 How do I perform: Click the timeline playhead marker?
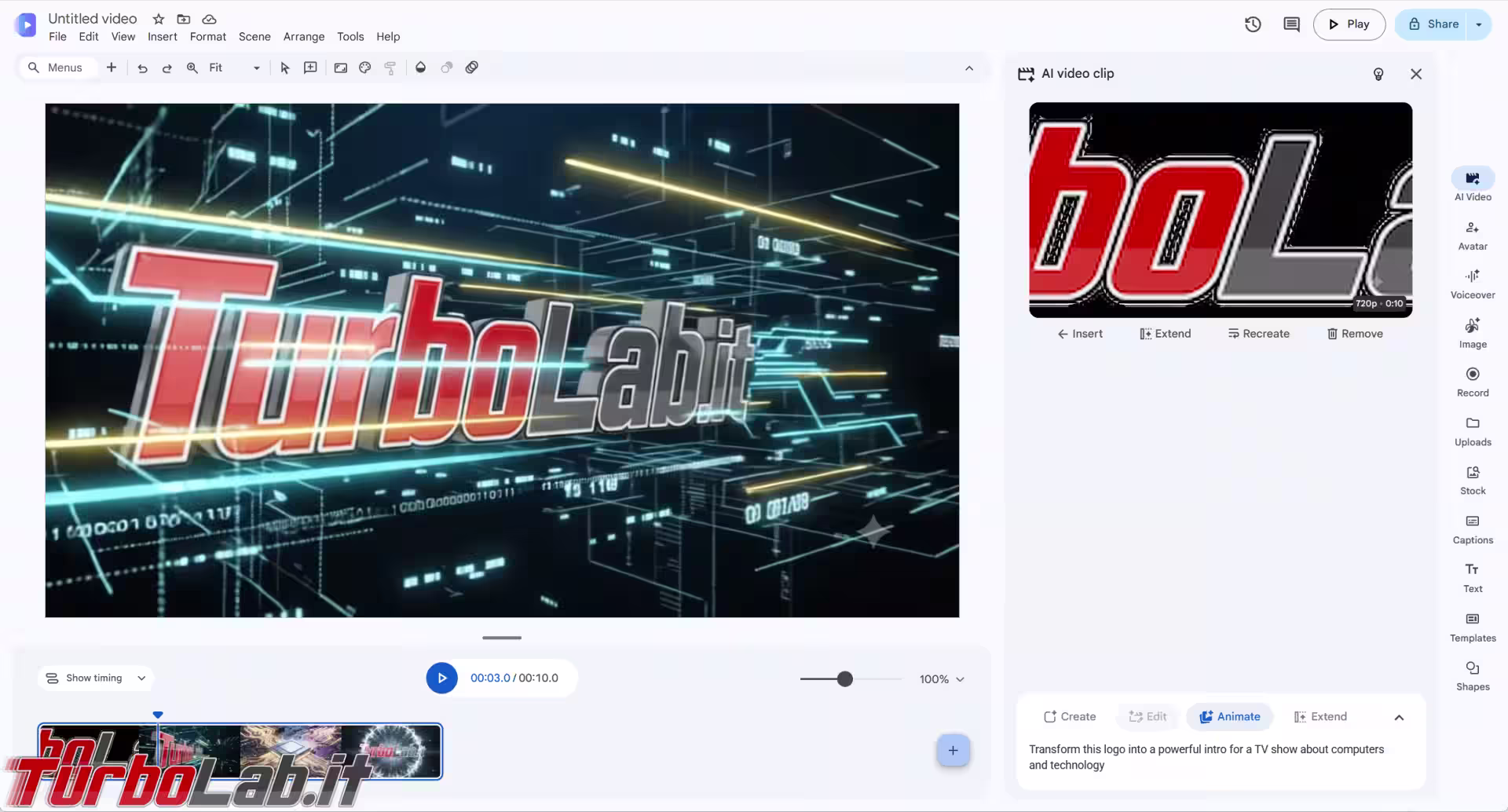pos(158,715)
